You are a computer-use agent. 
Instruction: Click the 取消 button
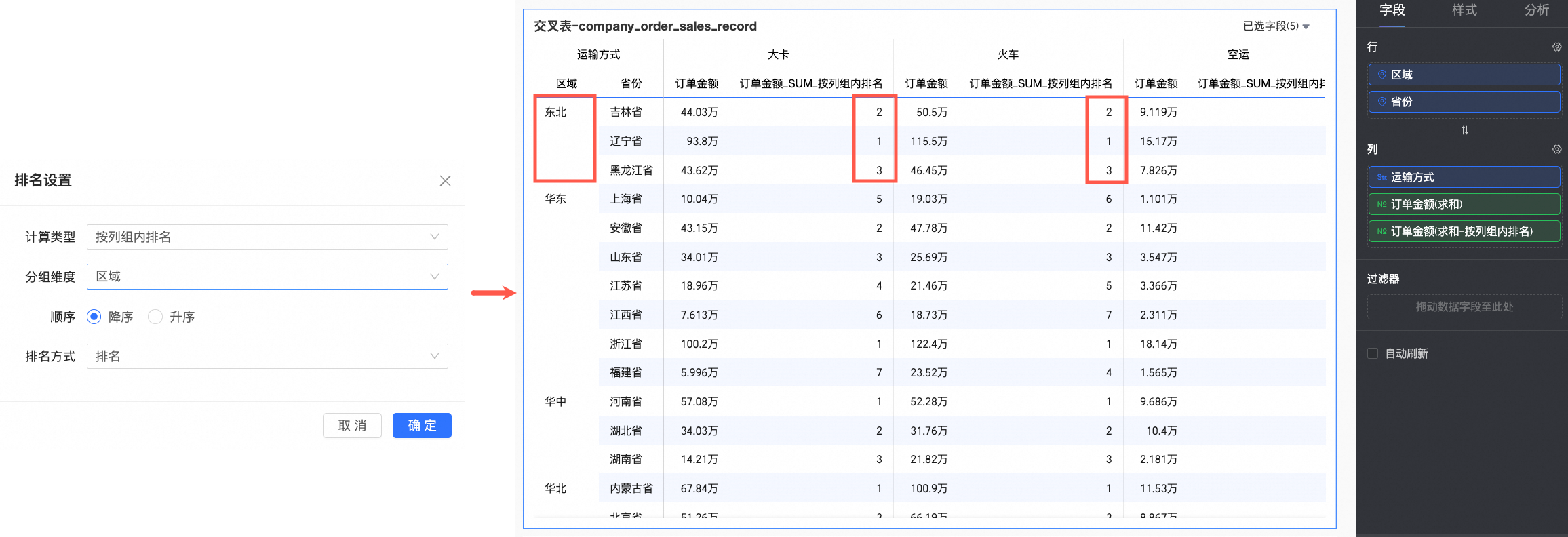coord(352,426)
